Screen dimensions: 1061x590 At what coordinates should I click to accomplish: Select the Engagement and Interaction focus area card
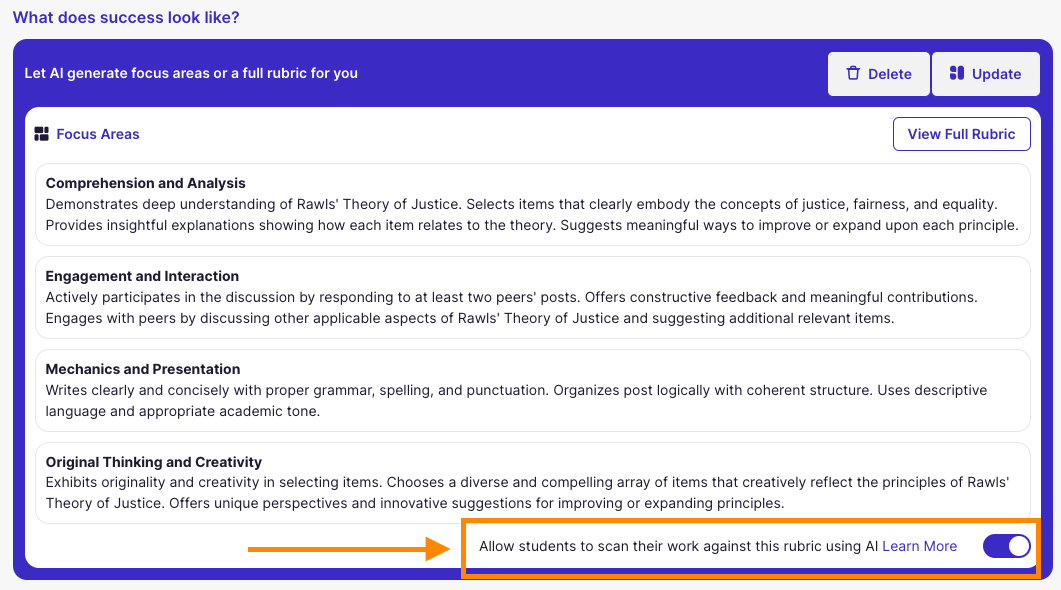532,297
